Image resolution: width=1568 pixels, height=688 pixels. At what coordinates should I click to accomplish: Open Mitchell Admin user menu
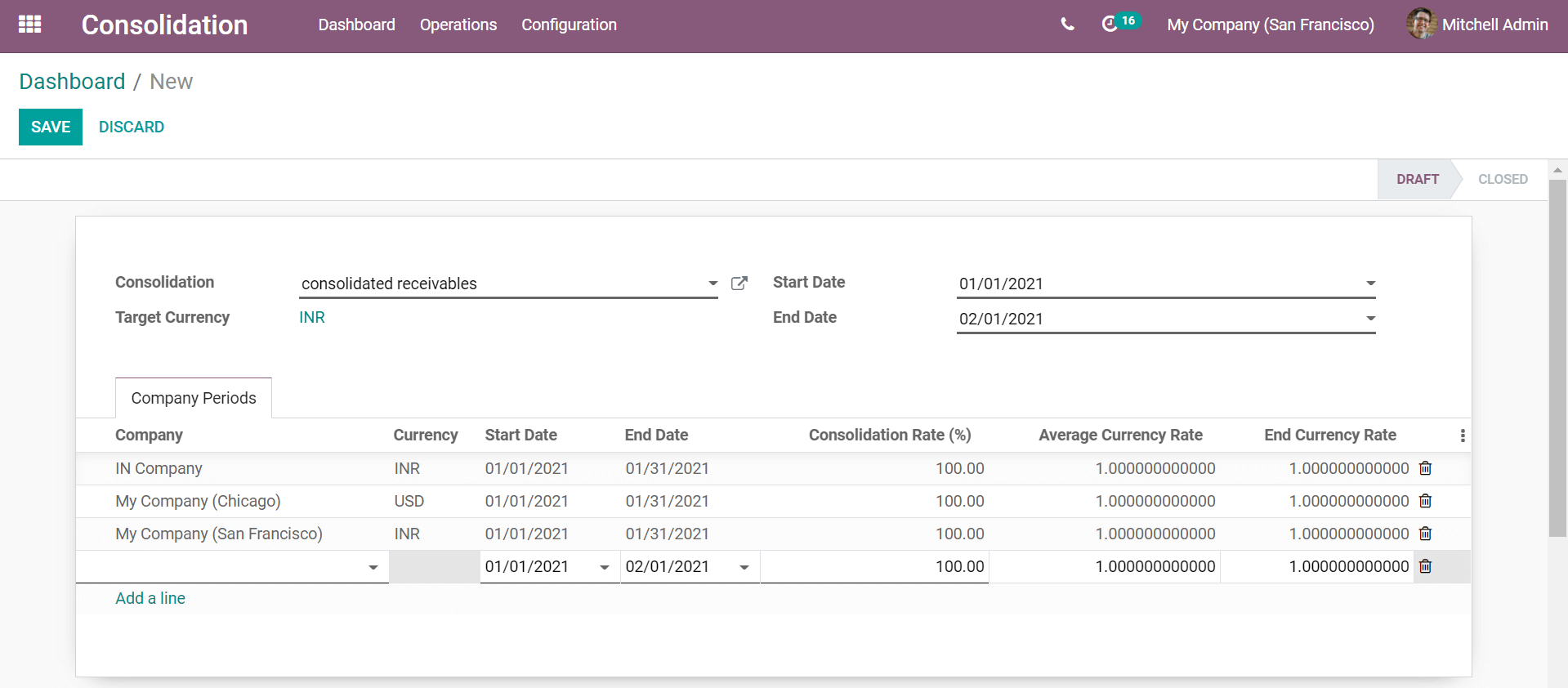click(1477, 25)
